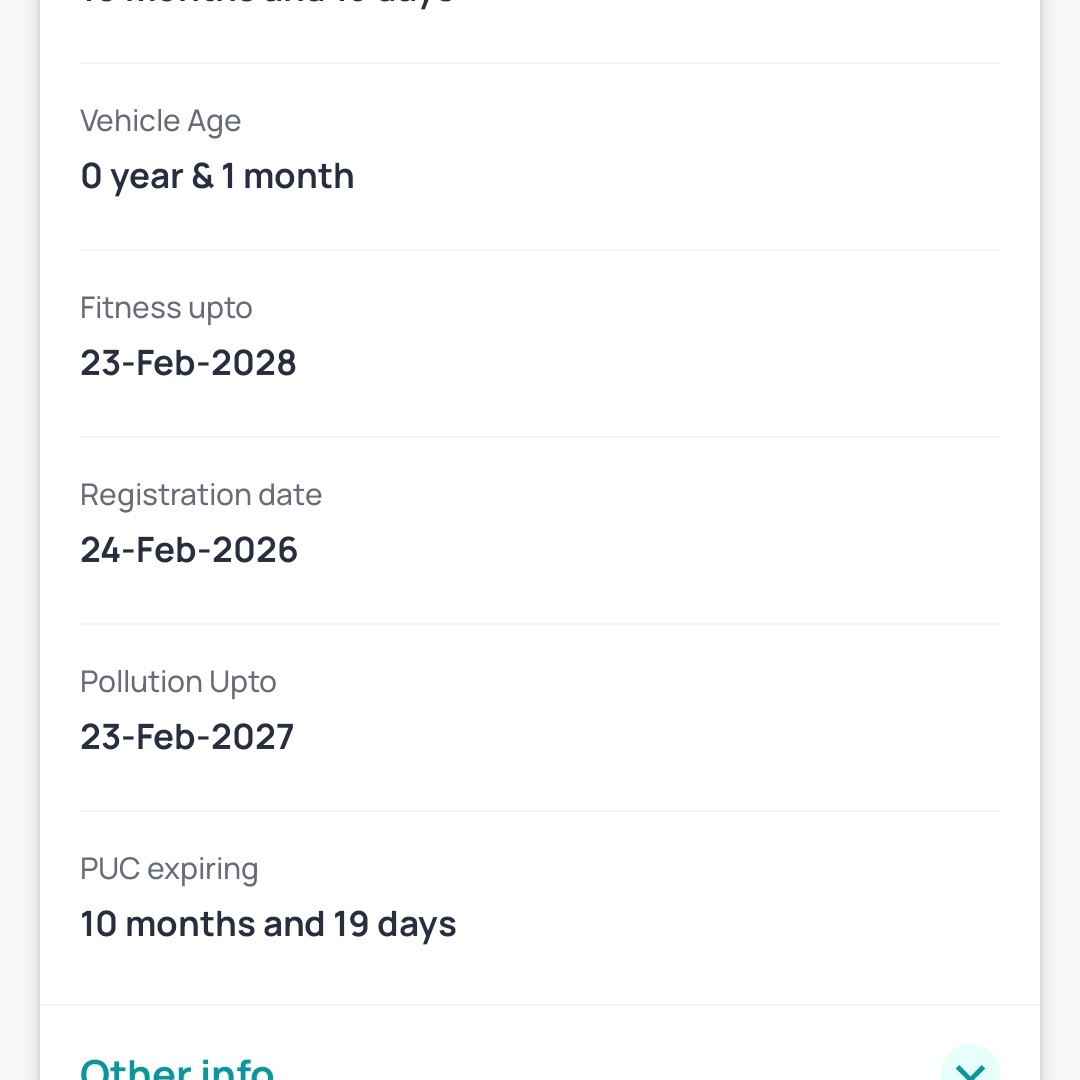Select the fitness date 23-Feb-2028
1080x1080 pixels.
(x=188, y=363)
